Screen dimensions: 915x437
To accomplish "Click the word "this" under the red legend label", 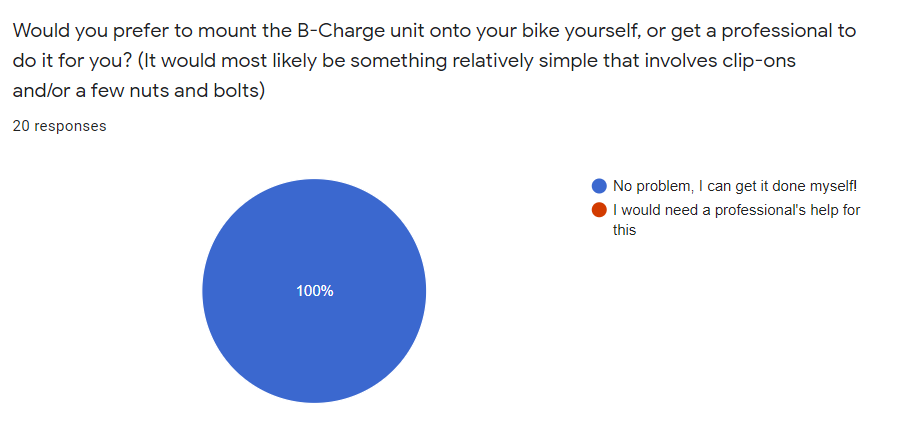I will [x=624, y=230].
